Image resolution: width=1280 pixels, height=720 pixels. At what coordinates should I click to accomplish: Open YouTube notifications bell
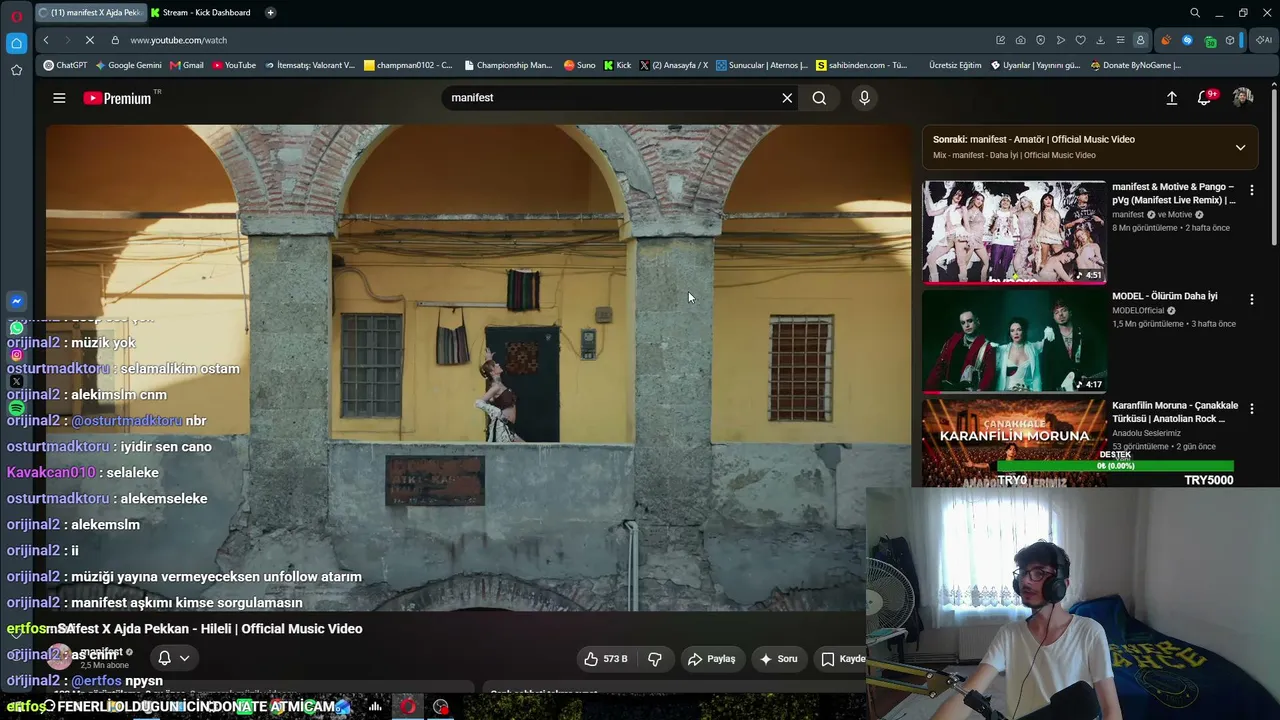click(x=1205, y=98)
